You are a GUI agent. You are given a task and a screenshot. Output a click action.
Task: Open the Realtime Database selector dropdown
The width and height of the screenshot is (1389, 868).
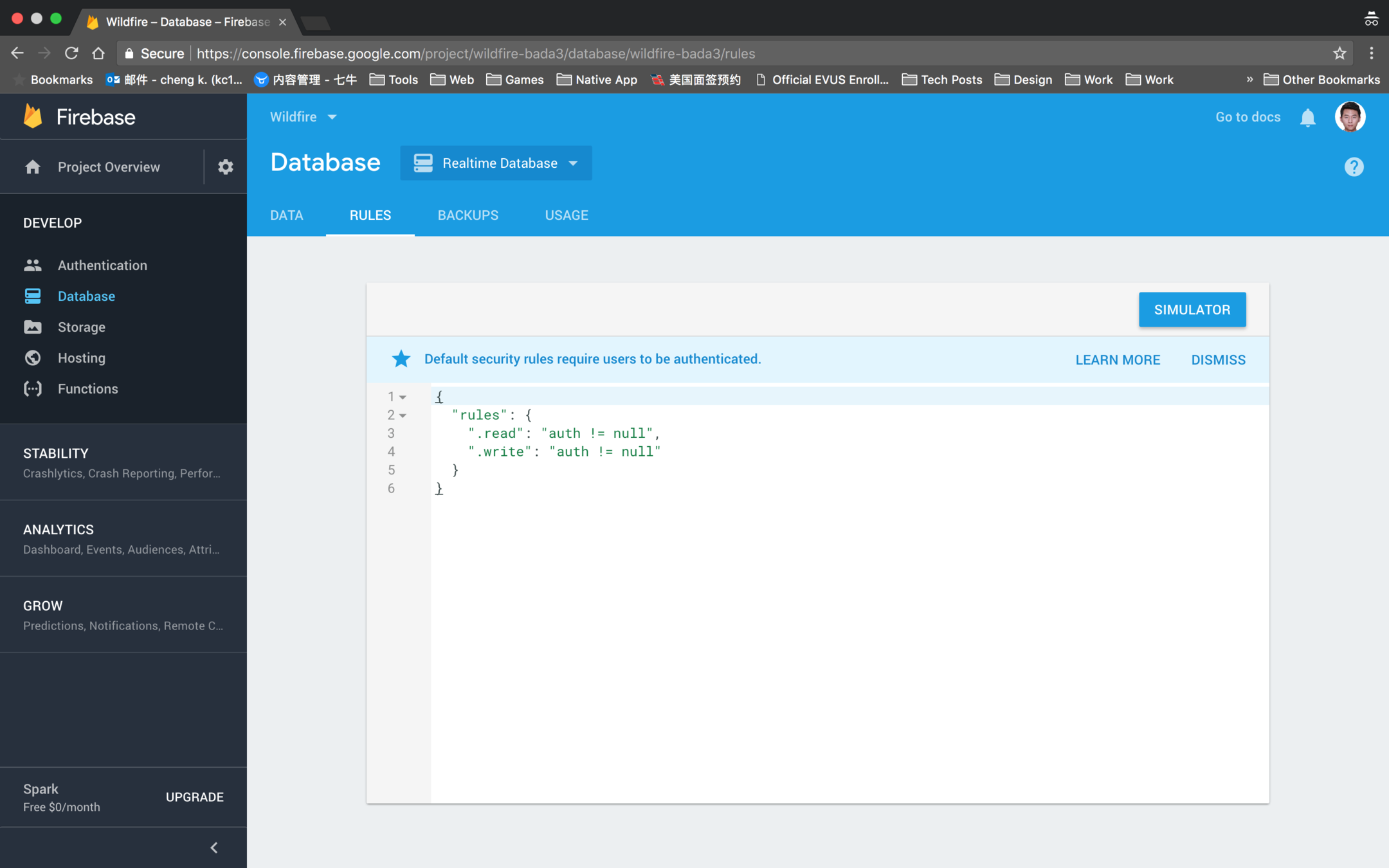(496, 163)
